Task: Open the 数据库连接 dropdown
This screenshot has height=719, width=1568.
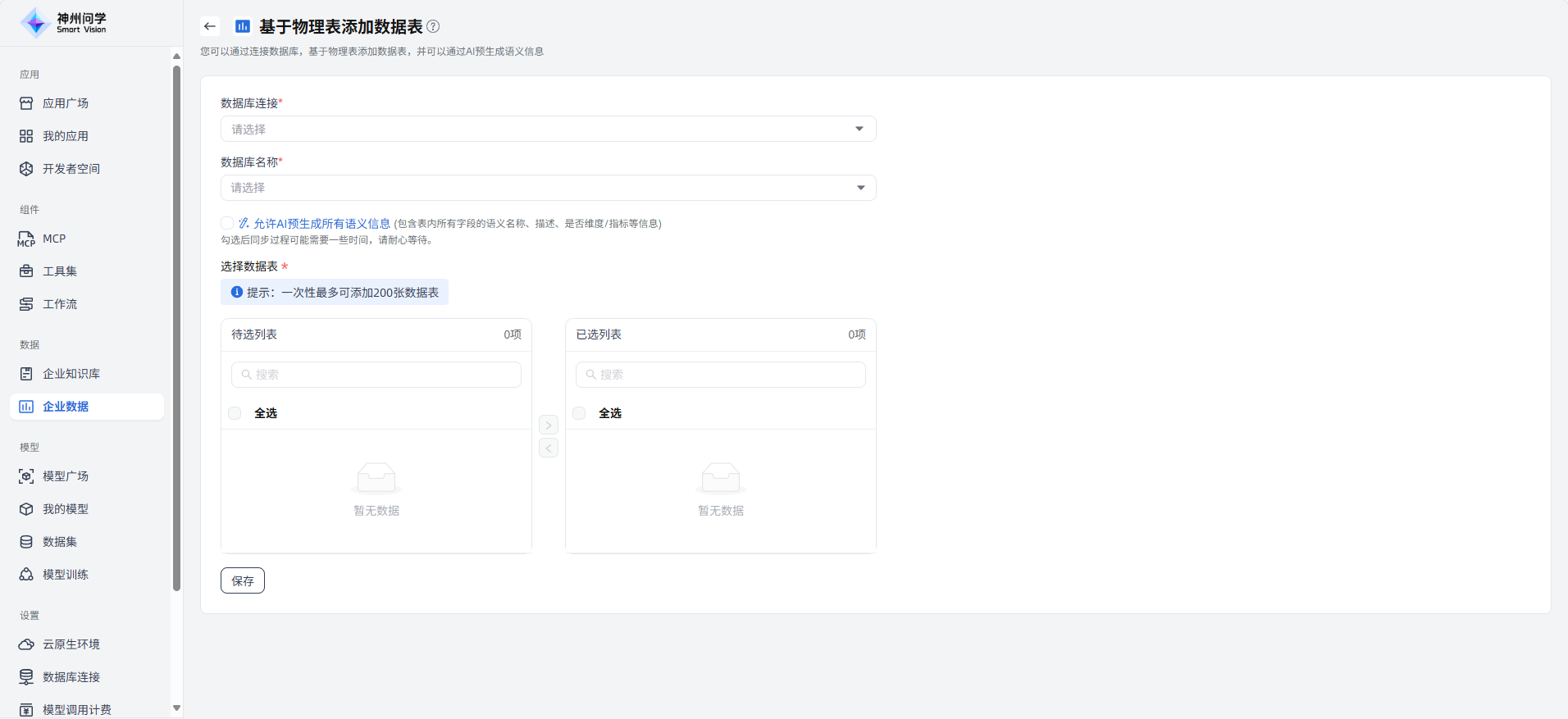Action: (548, 129)
